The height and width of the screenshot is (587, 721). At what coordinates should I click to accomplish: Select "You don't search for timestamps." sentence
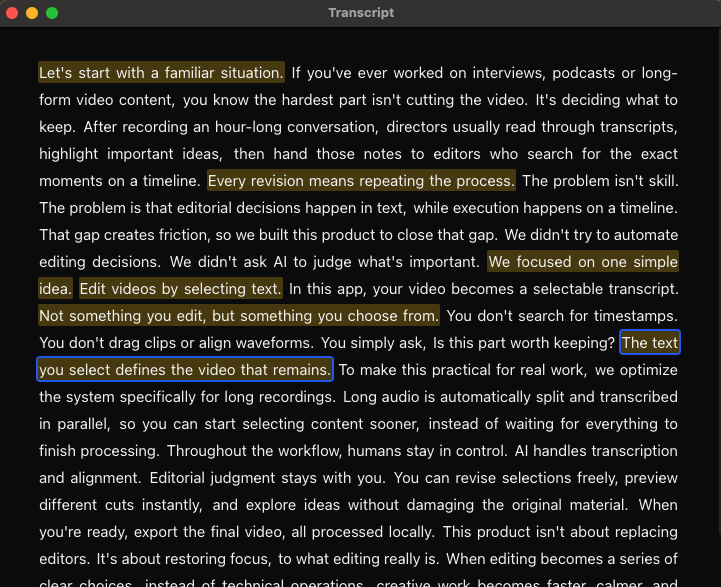coord(562,316)
